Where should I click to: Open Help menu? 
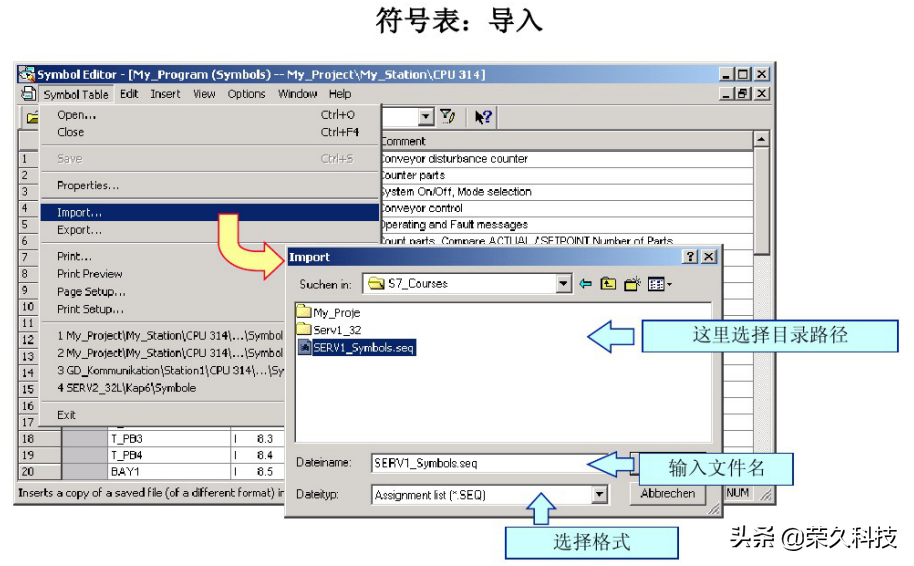pyautogui.click(x=340, y=94)
